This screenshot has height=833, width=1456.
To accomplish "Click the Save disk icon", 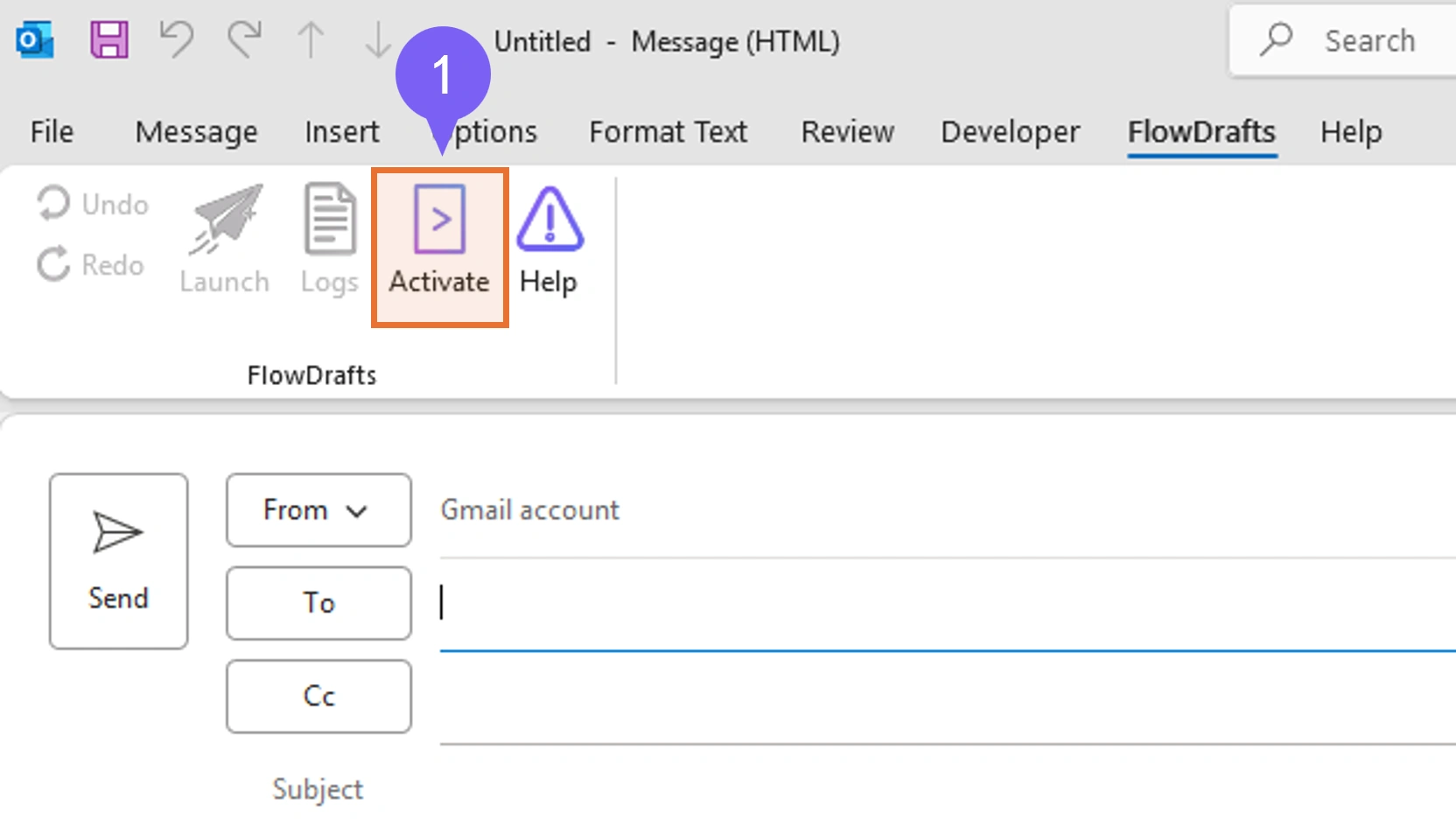I will 109,40.
